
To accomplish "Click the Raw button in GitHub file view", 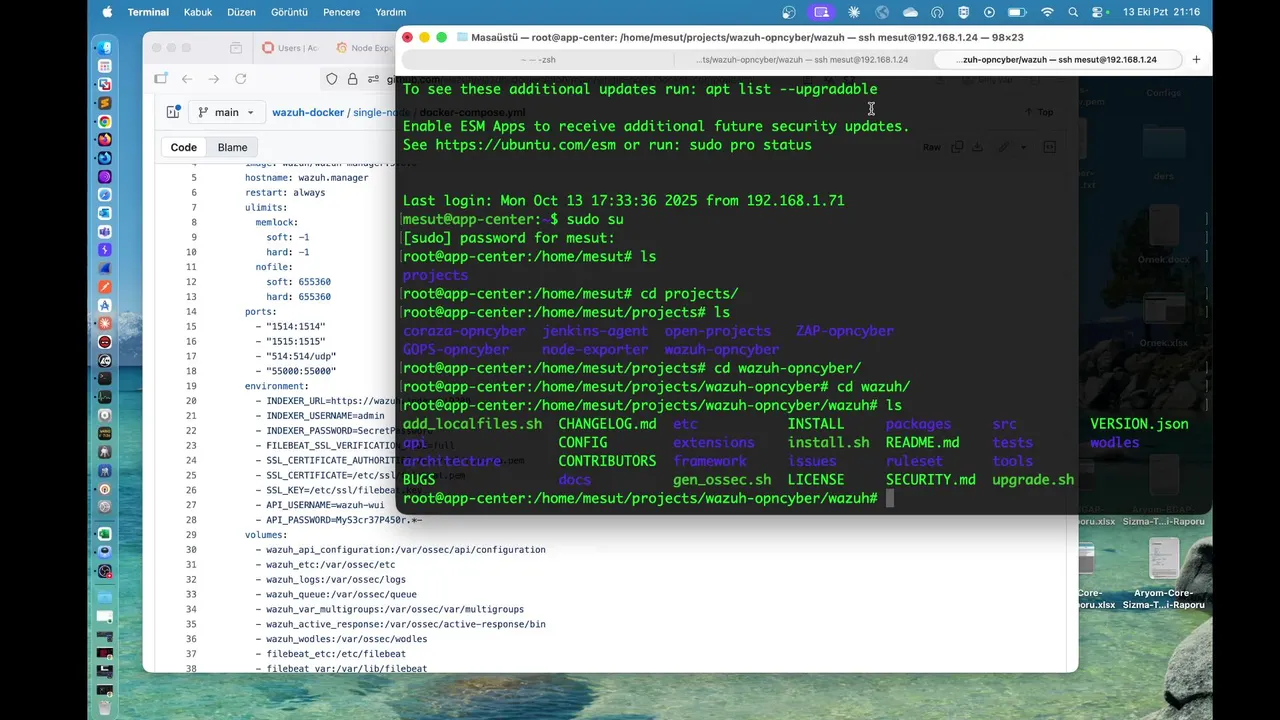I will 931,147.
